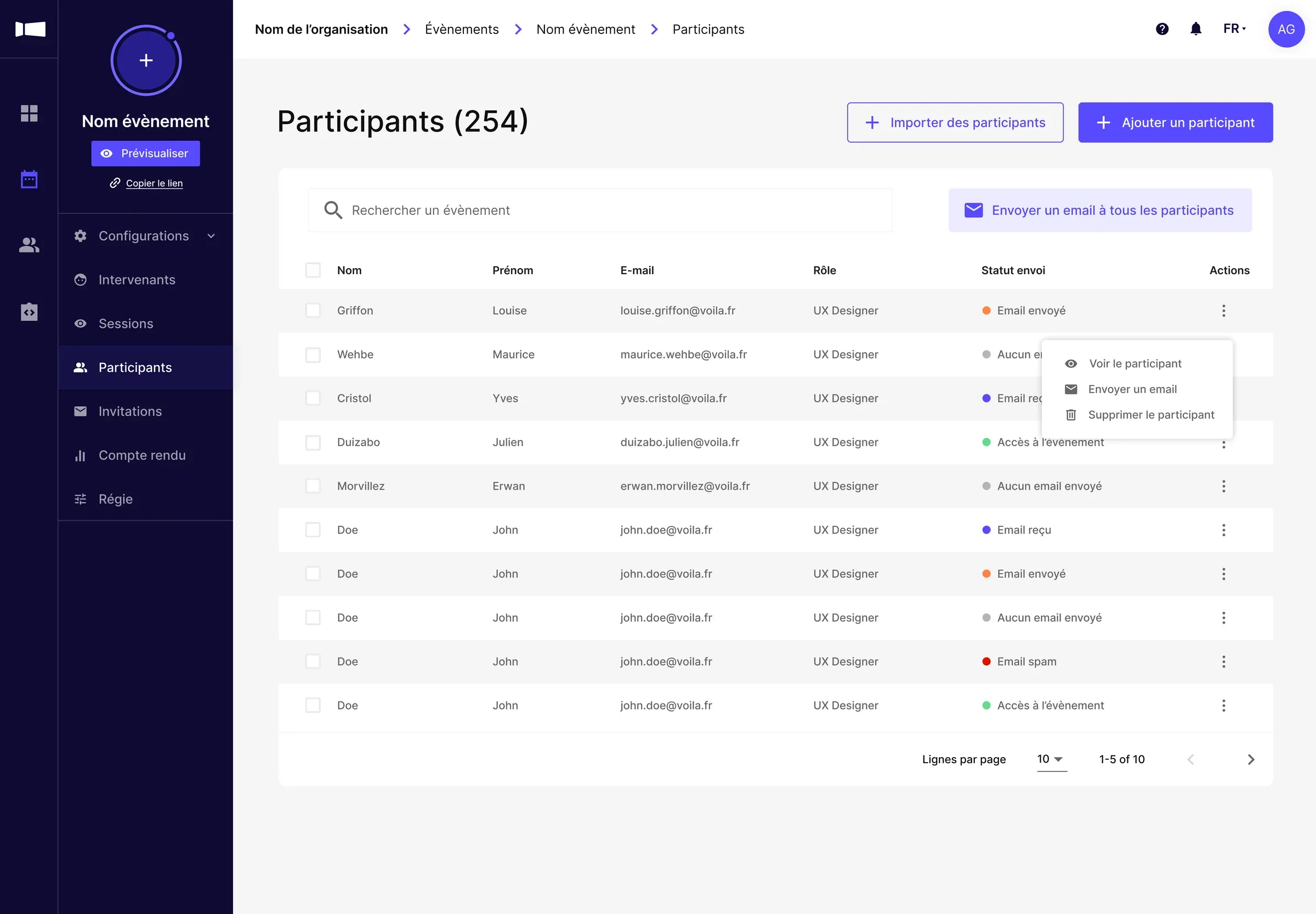This screenshot has height=914, width=1316.
Task: Open Intervenants in the sidebar
Action: point(145,280)
